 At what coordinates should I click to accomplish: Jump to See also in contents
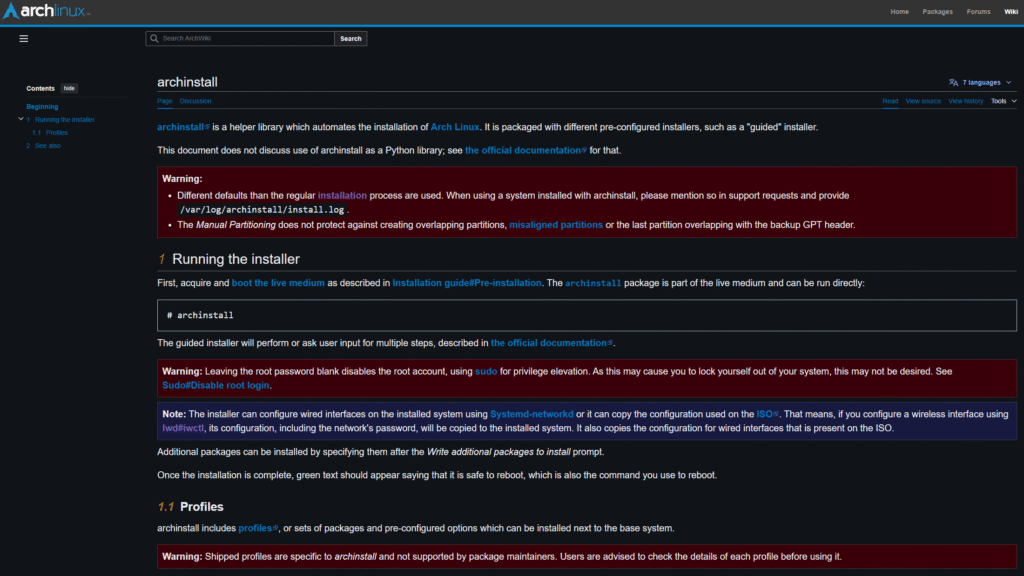click(47, 146)
